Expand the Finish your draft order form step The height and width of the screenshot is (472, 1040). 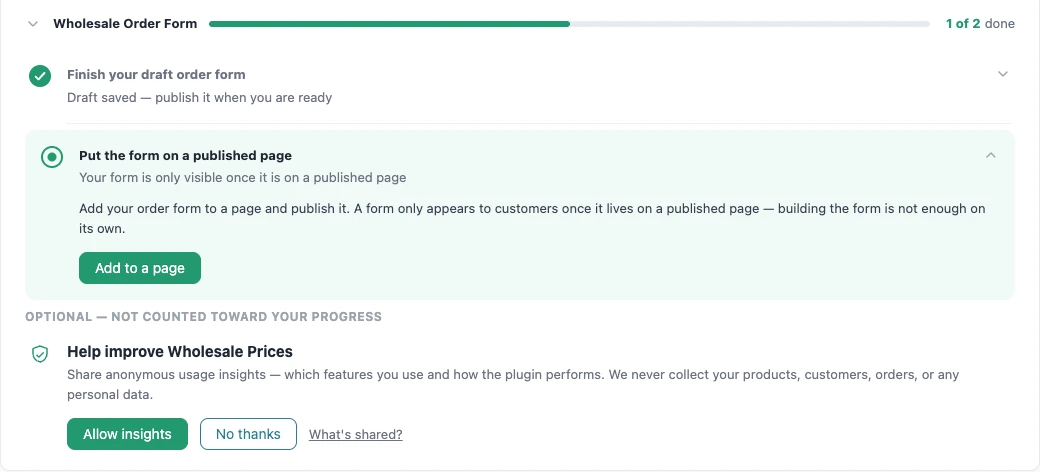(x=1003, y=74)
